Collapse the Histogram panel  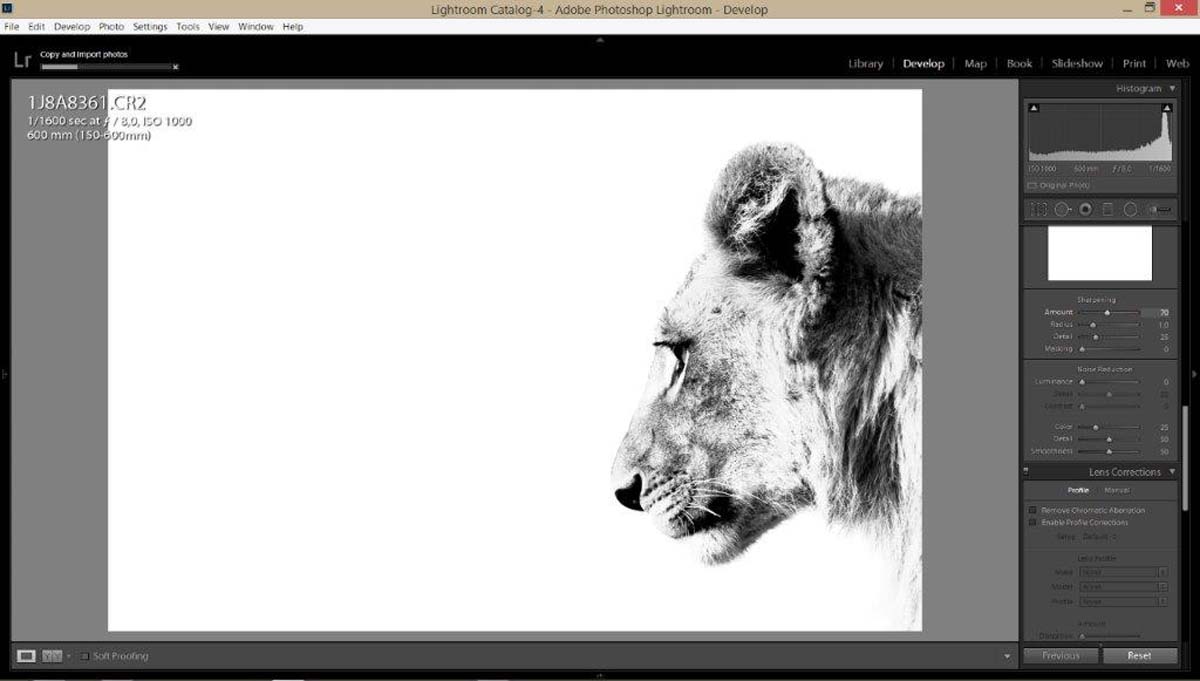(x=1173, y=89)
